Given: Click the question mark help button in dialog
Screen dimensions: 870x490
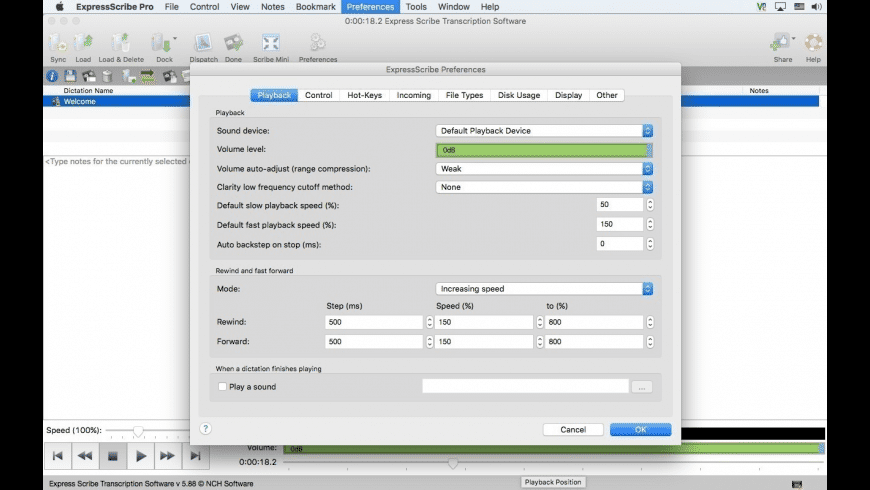Looking at the screenshot, I should click(205, 428).
